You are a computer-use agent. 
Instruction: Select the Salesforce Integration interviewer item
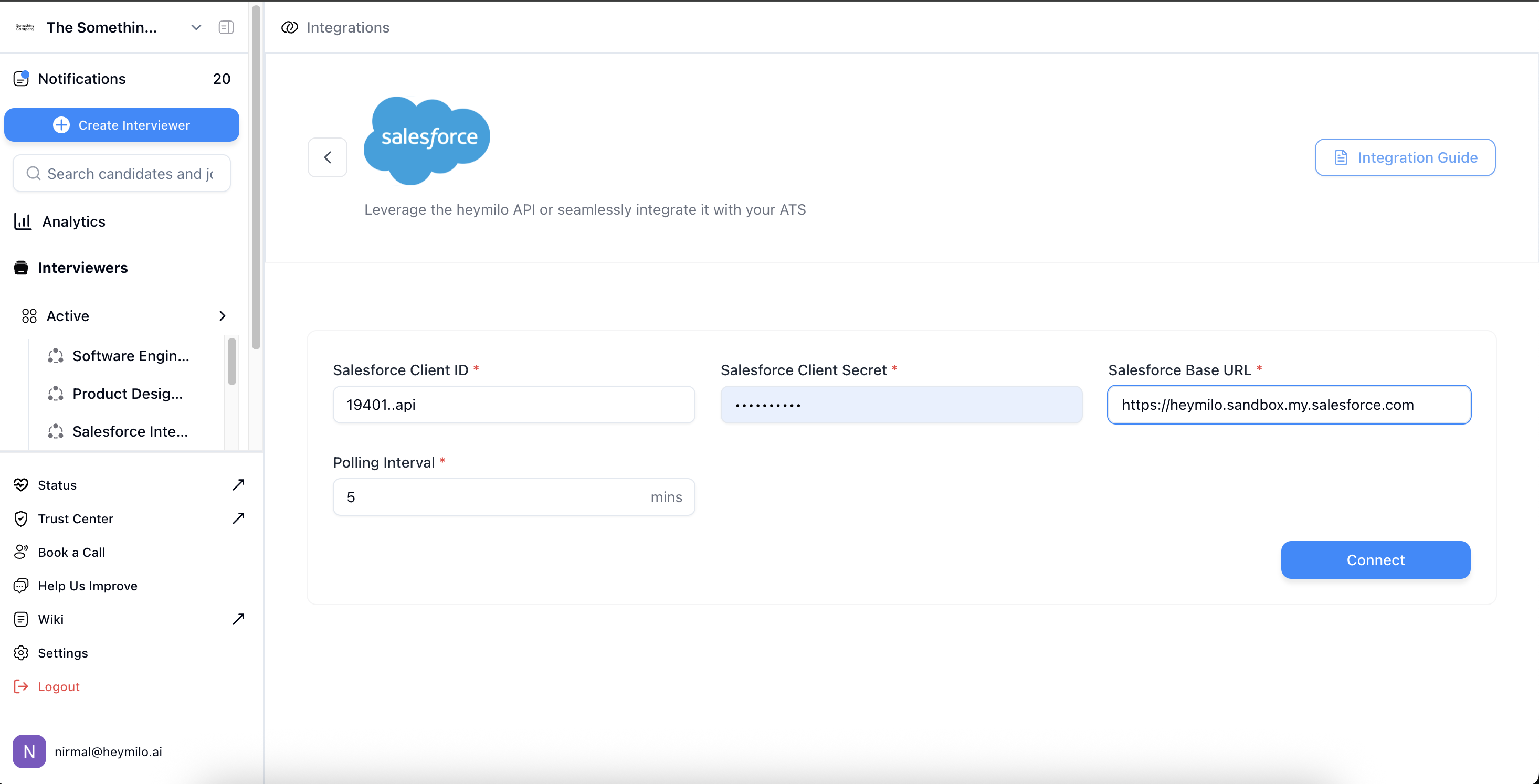130,432
